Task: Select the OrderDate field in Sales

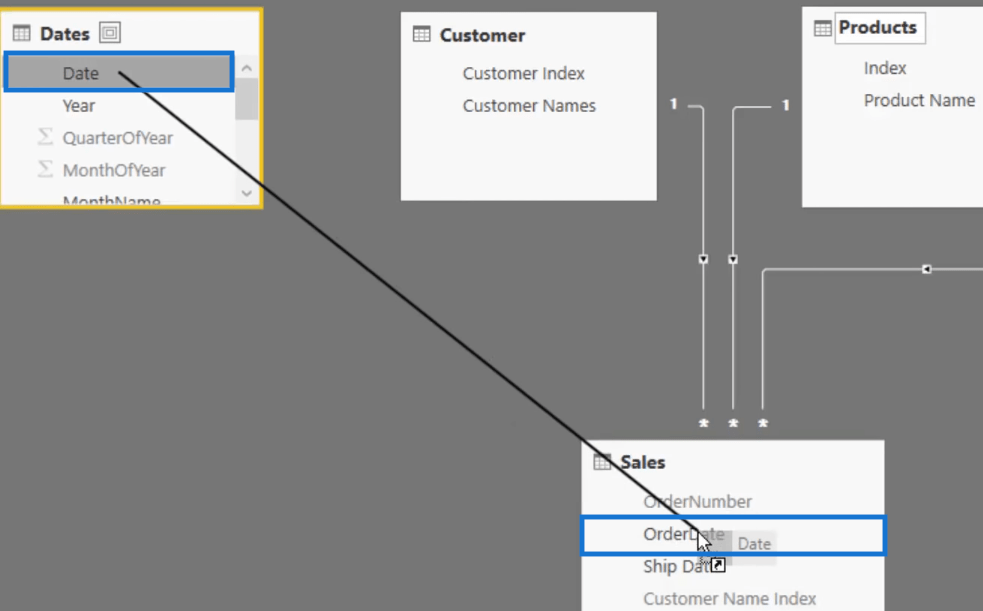Action: point(733,535)
